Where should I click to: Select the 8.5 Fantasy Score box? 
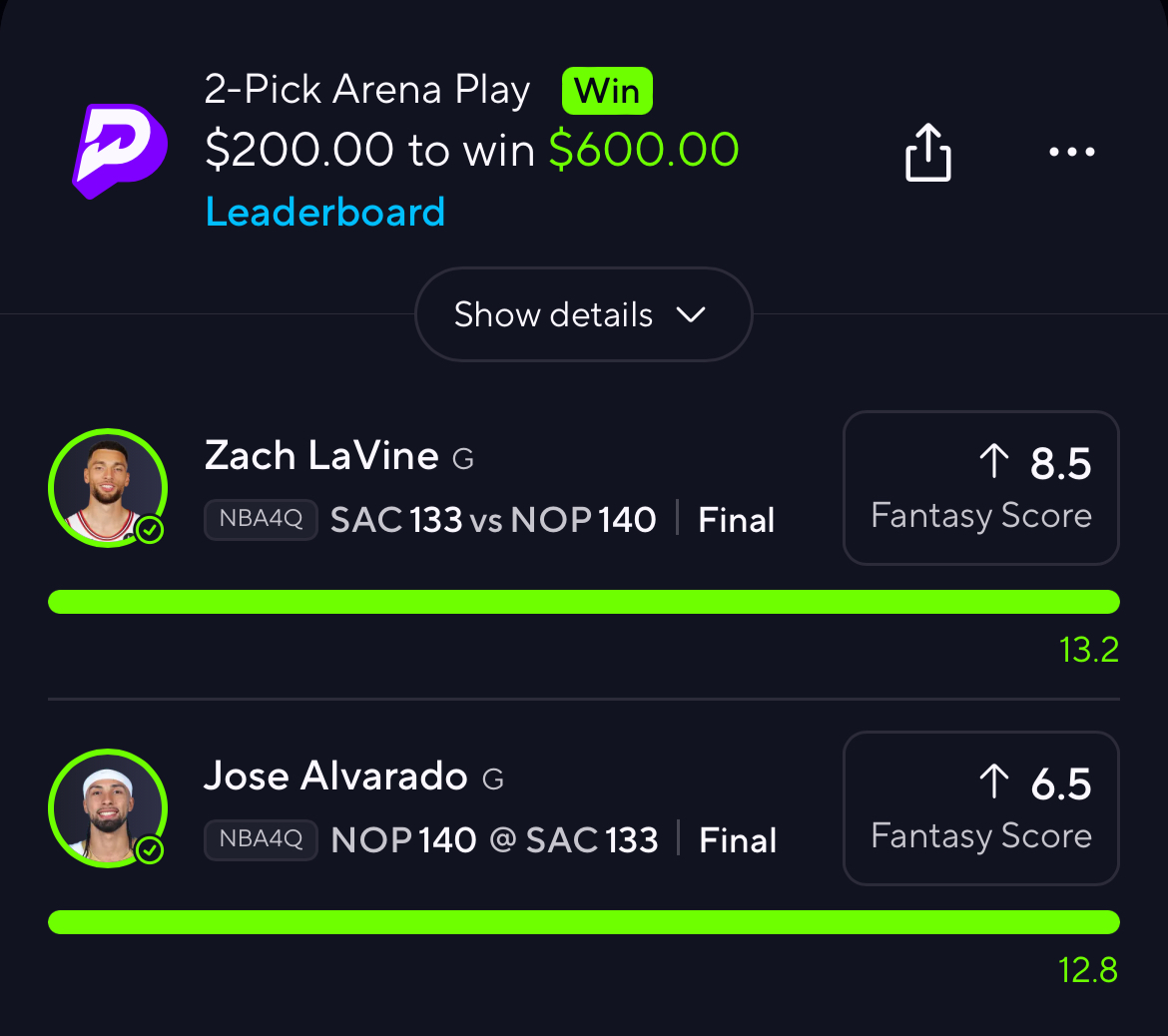[980, 488]
